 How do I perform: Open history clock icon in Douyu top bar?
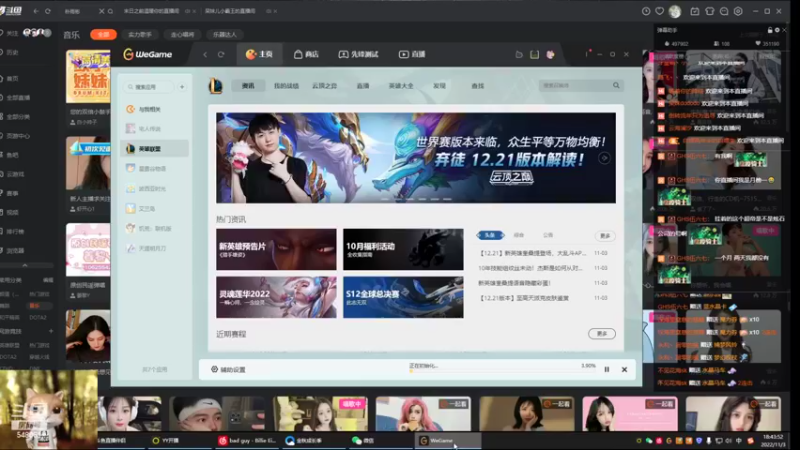click(646, 11)
